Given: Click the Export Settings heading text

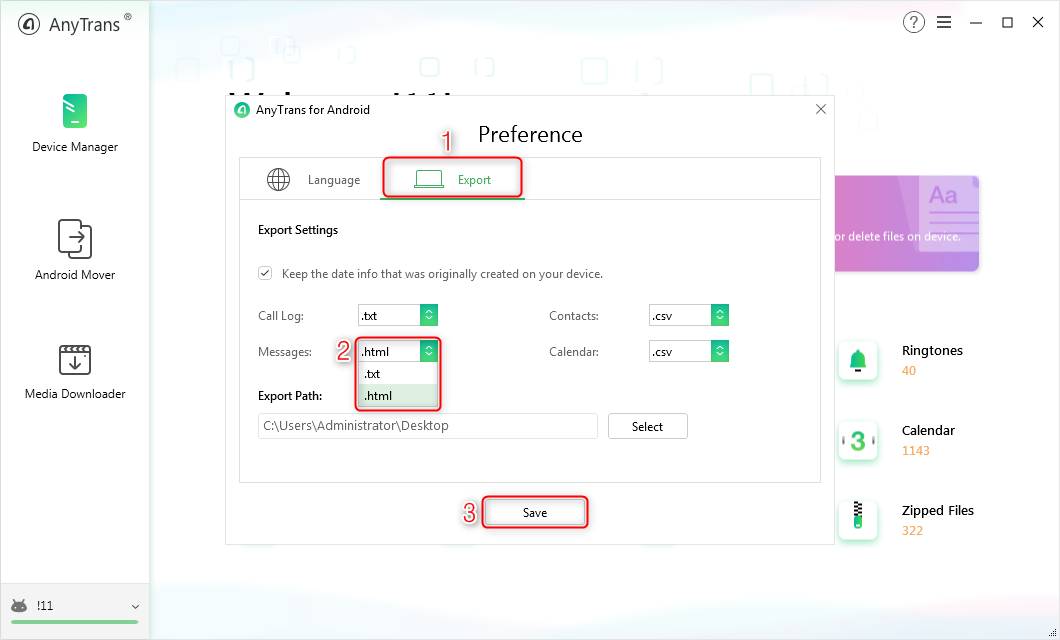Looking at the screenshot, I should point(298,230).
